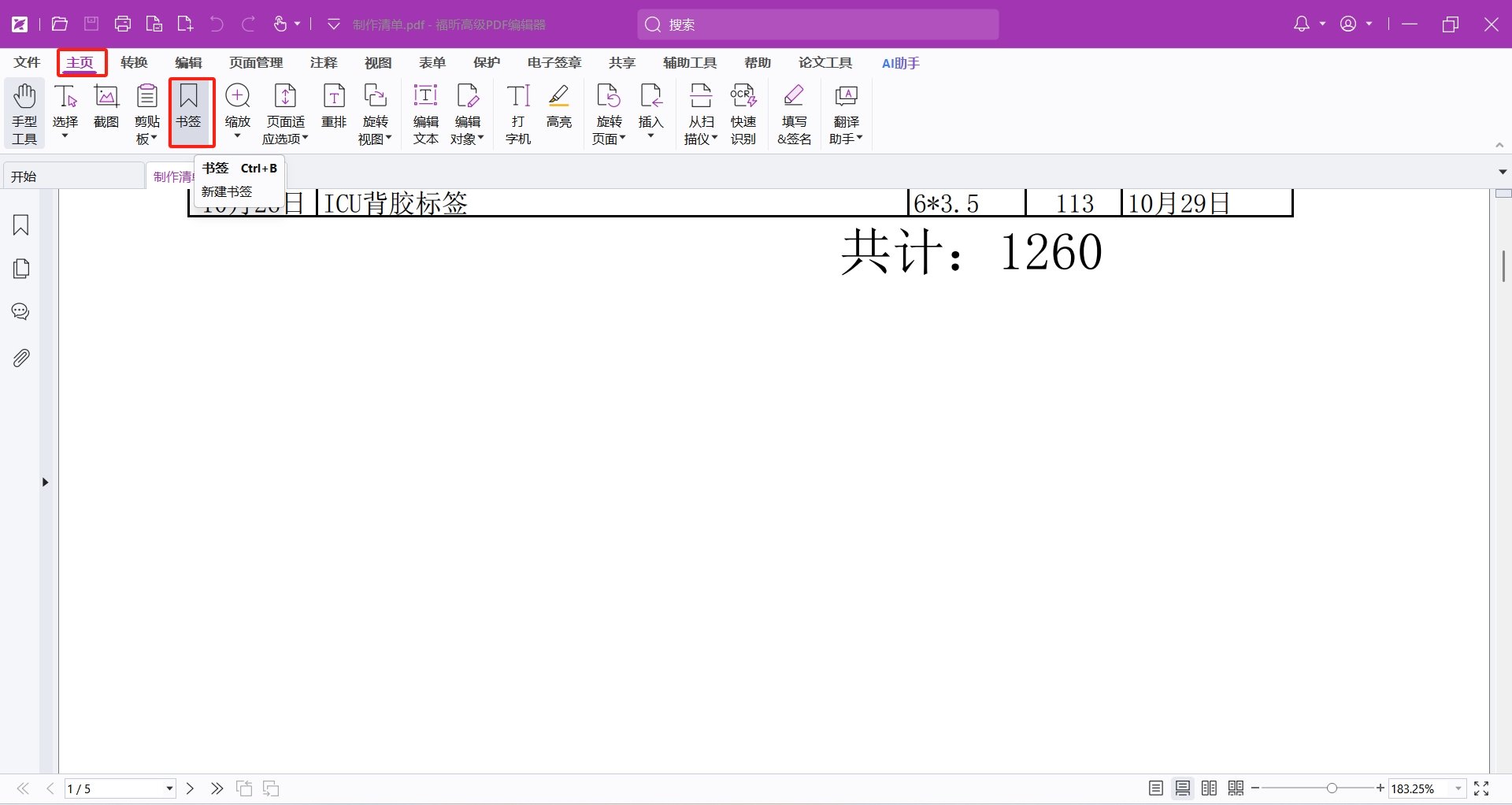1512x805 pixels.
Task: Open the AI助手 assistant tab
Action: (900, 63)
